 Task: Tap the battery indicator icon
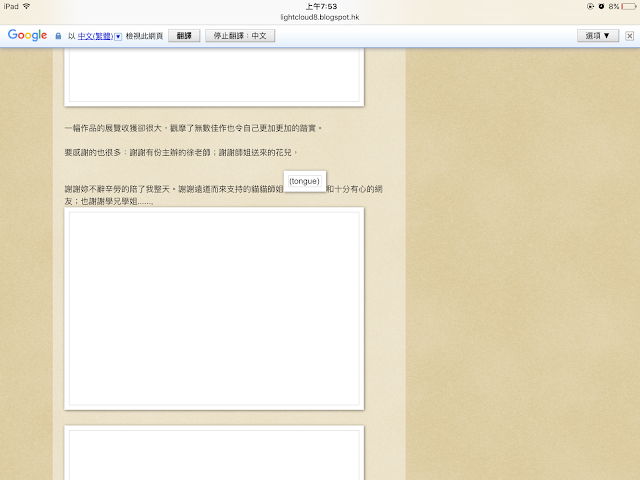point(629,7)
